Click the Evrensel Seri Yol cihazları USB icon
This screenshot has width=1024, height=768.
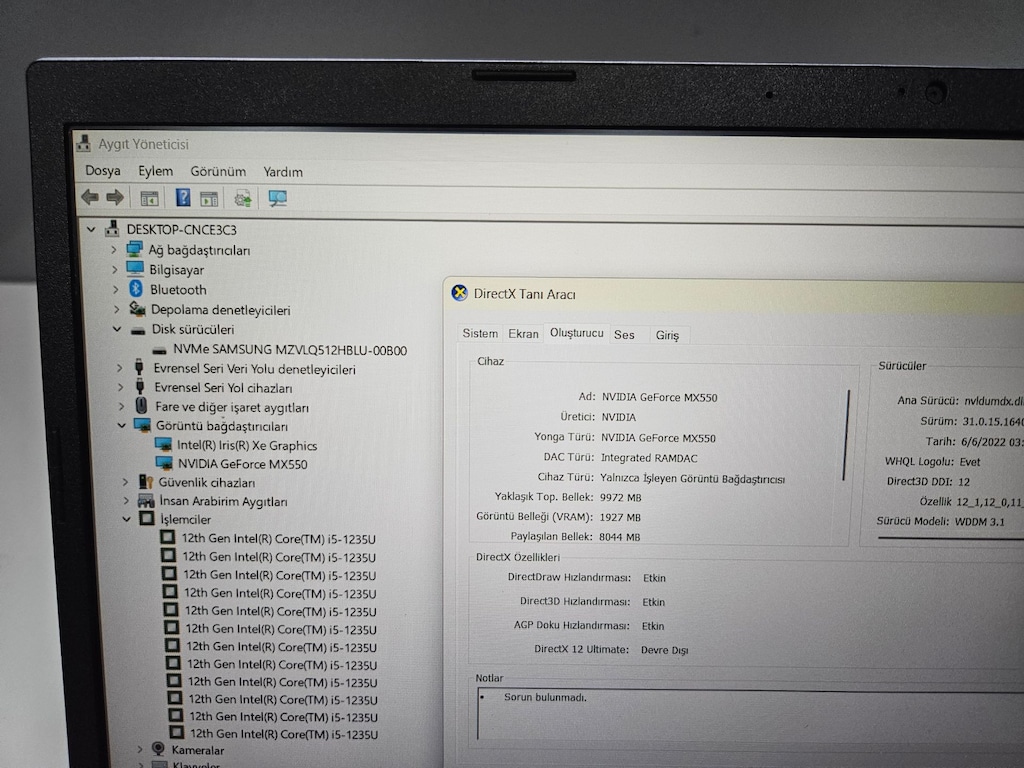140,387
